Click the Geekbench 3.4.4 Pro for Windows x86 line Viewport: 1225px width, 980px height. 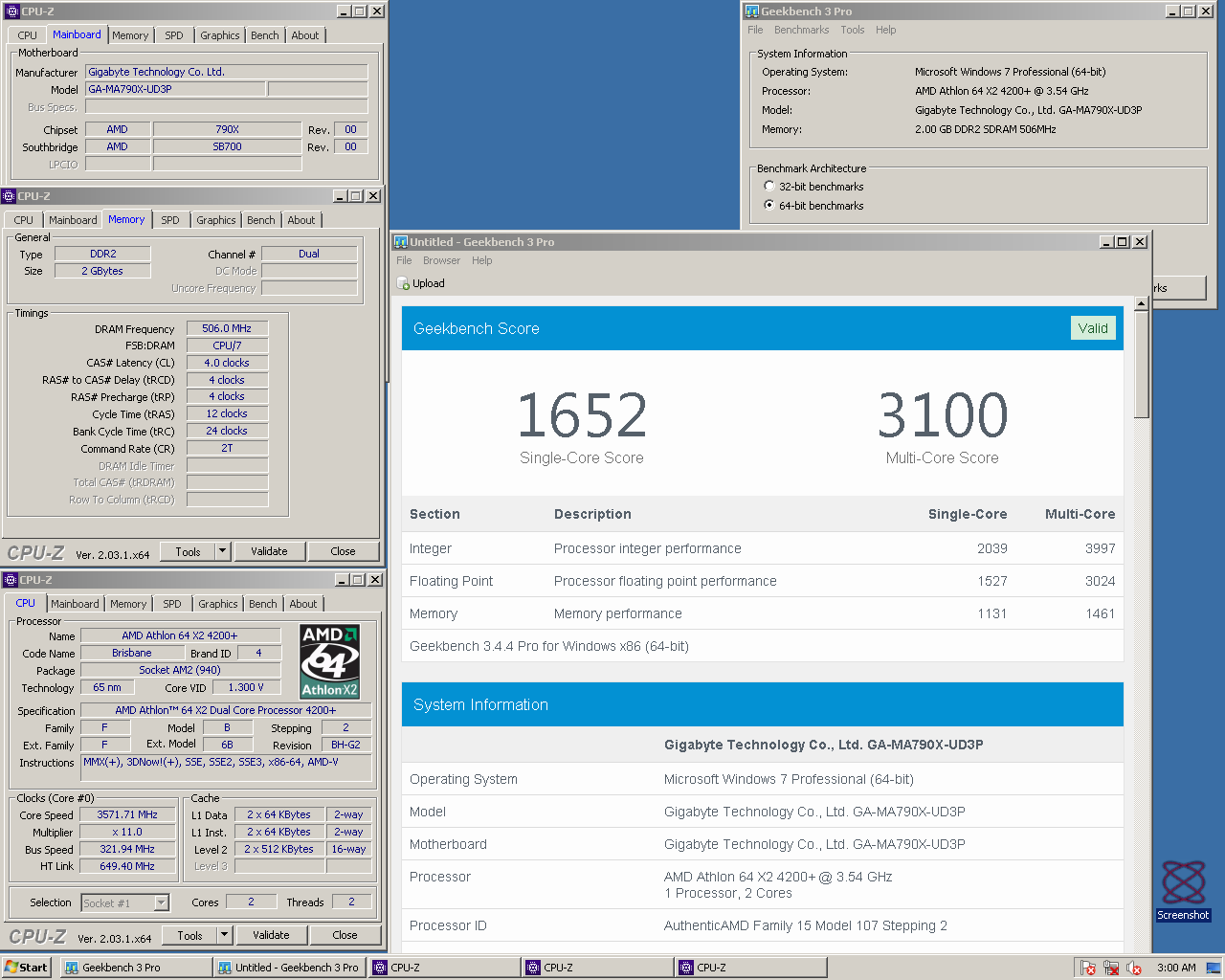[549, 646]
